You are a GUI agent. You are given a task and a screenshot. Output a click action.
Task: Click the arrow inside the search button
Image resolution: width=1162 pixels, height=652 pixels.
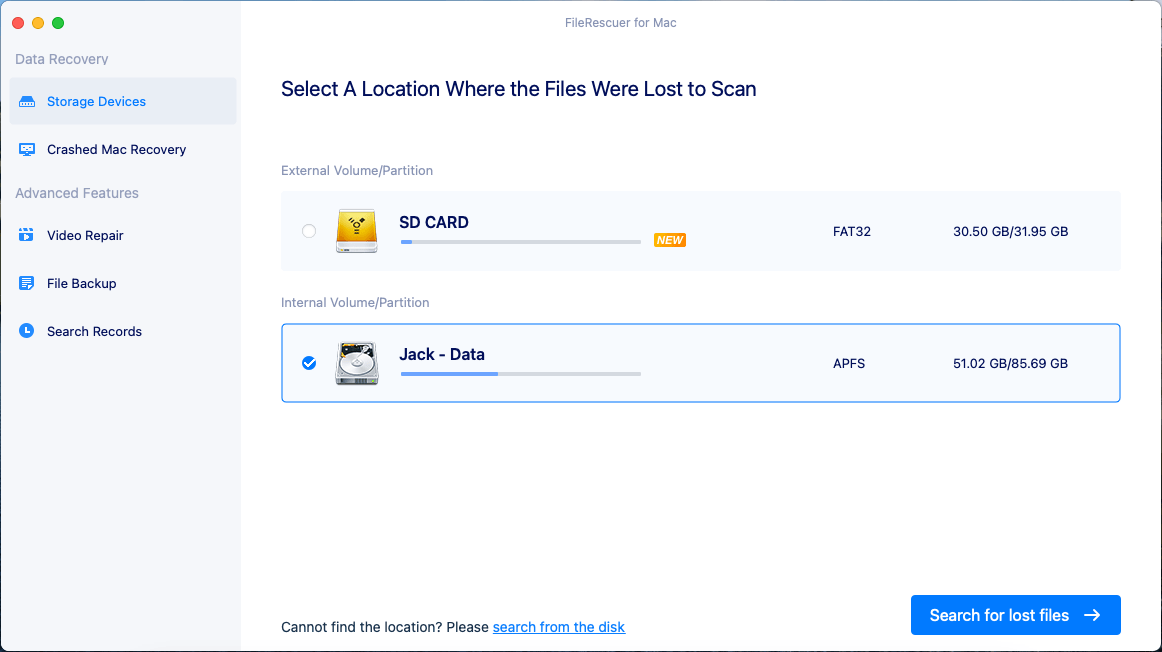[1090, 615]
